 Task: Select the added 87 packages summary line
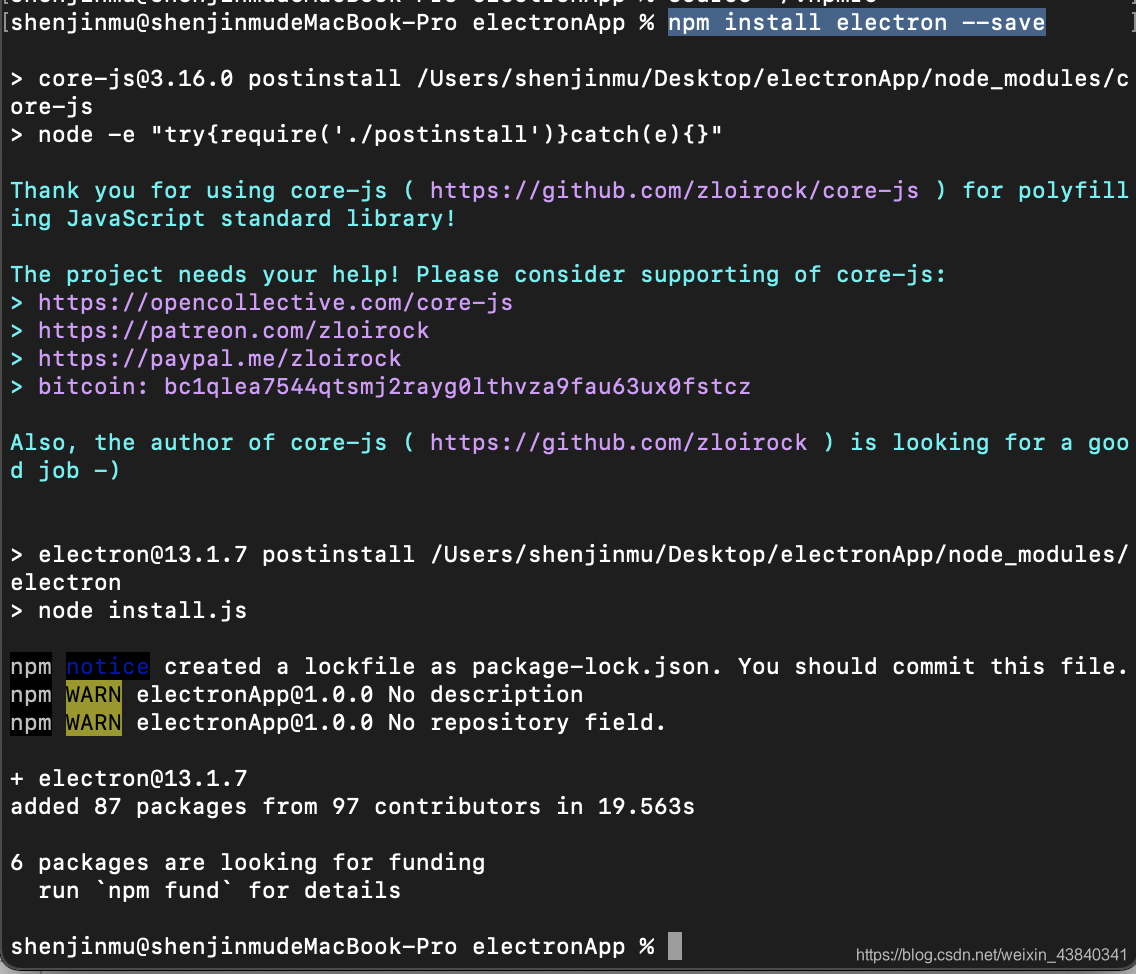tap(351, 806)
